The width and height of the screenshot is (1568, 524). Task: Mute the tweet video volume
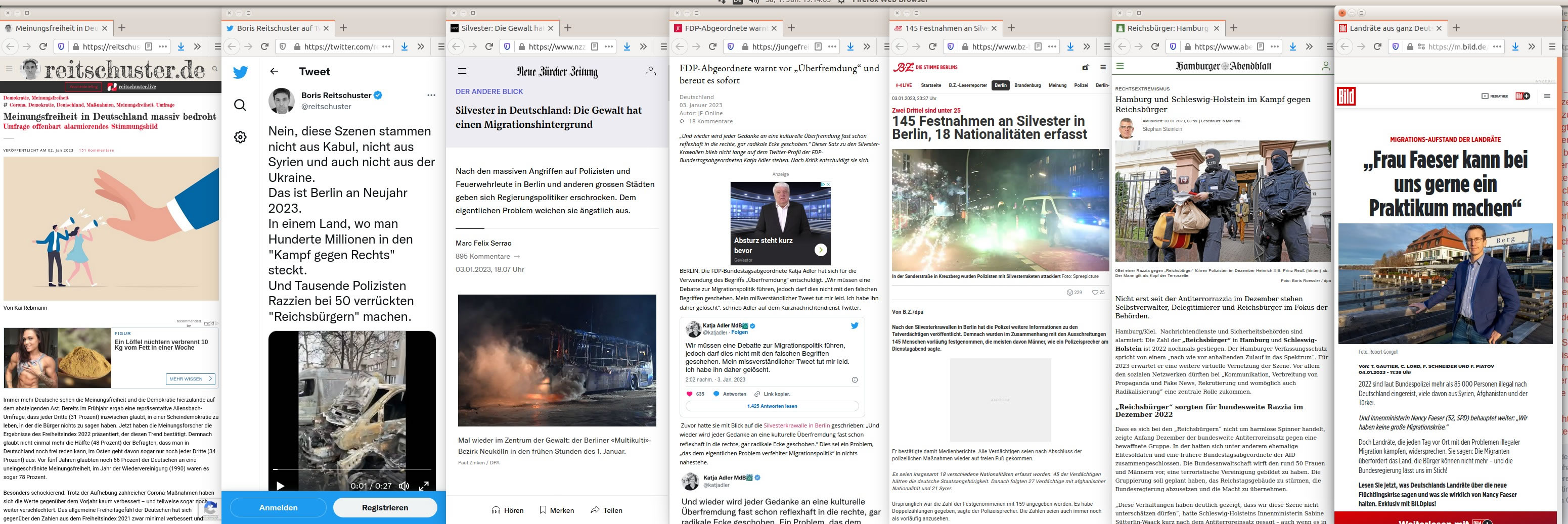pos(404,486)
